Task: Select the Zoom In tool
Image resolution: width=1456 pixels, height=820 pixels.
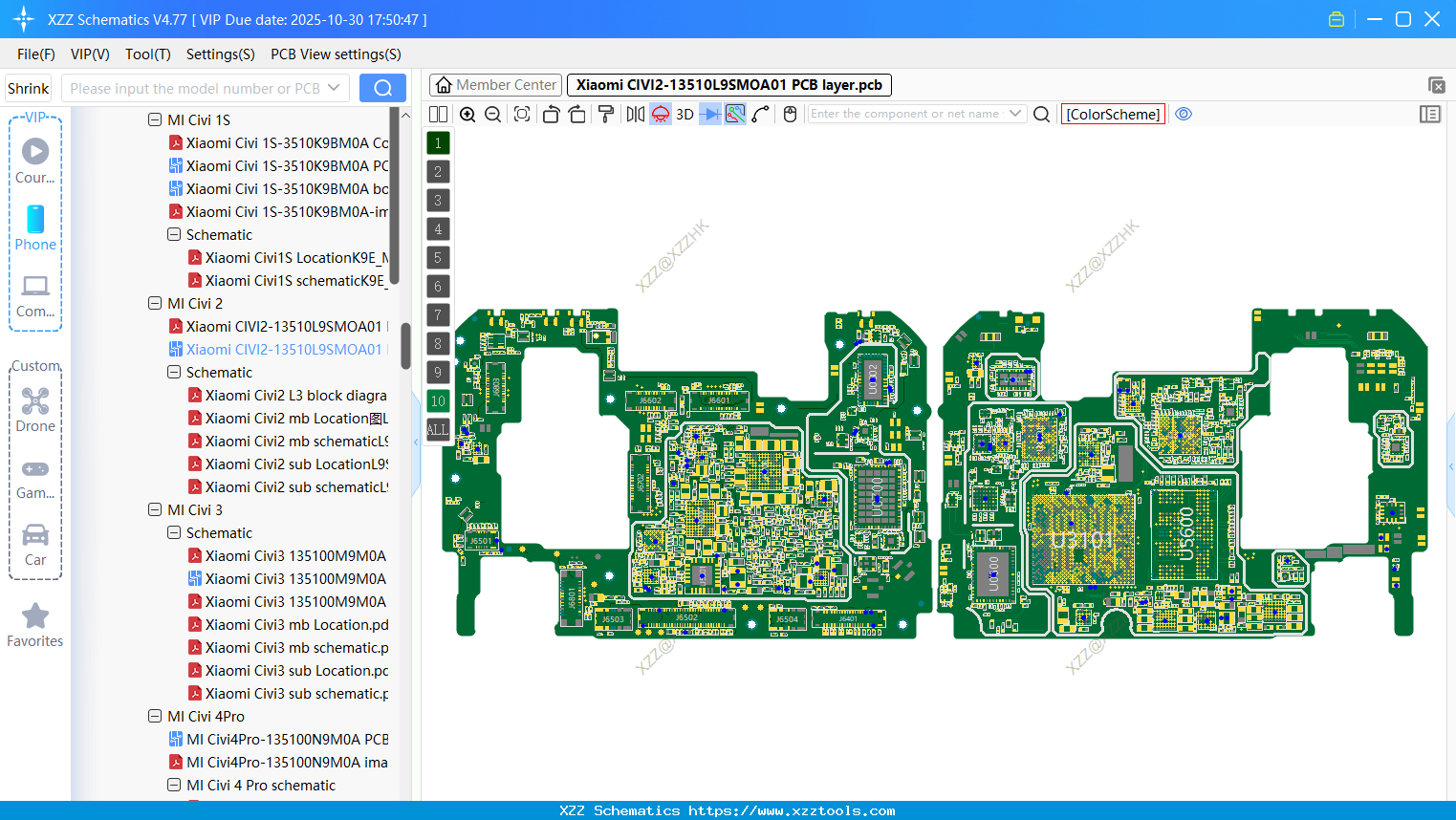Action: click(467, 114)
